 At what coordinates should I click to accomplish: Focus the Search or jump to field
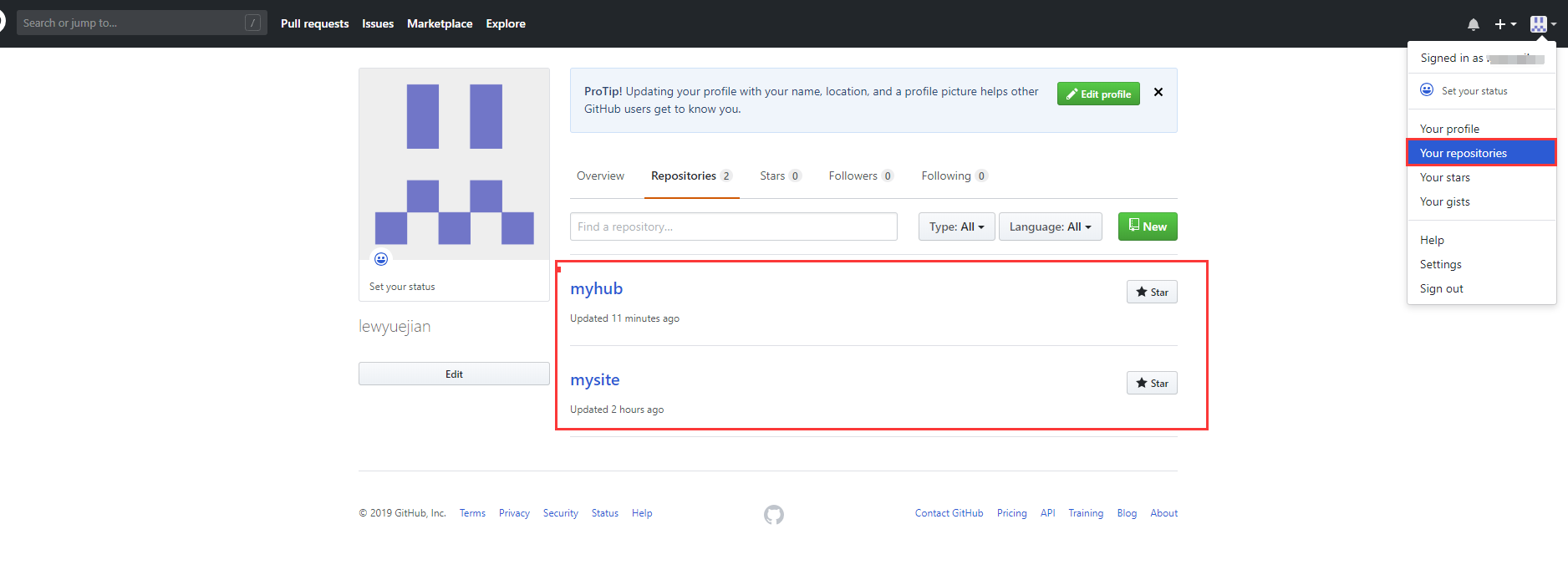pyautogui.click(x=142, y=23)
